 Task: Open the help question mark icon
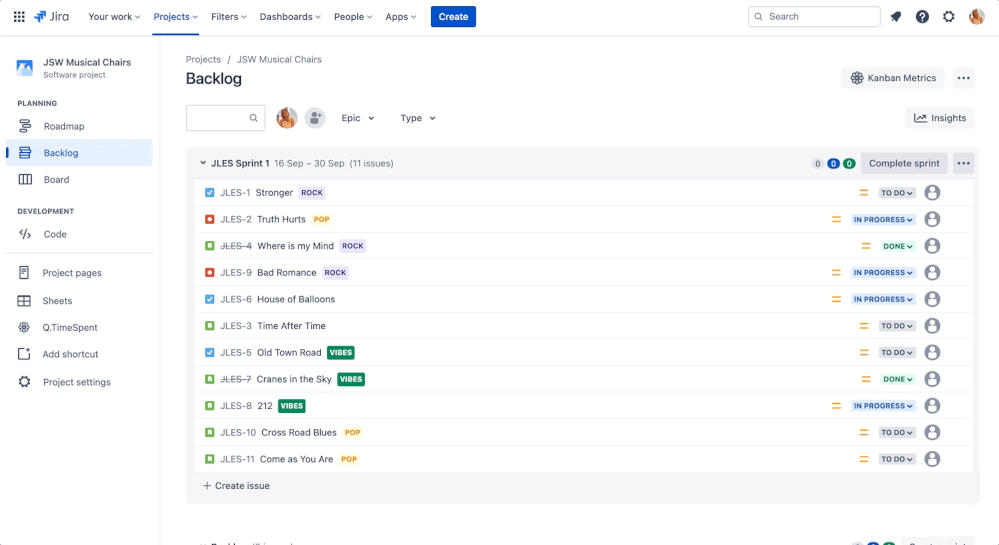[922, 17]
